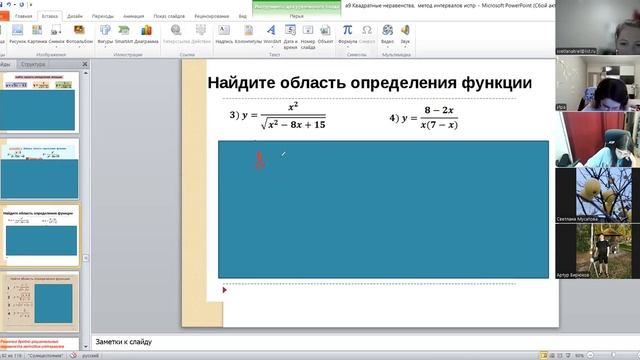Click the red arrow bullet below the rectangle
This screenshot has width=640, height=360.
(224, 290)
